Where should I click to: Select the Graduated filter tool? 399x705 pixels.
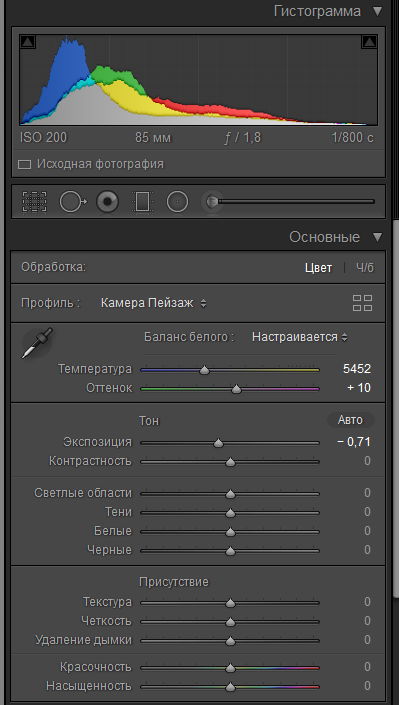click(142, 201)
